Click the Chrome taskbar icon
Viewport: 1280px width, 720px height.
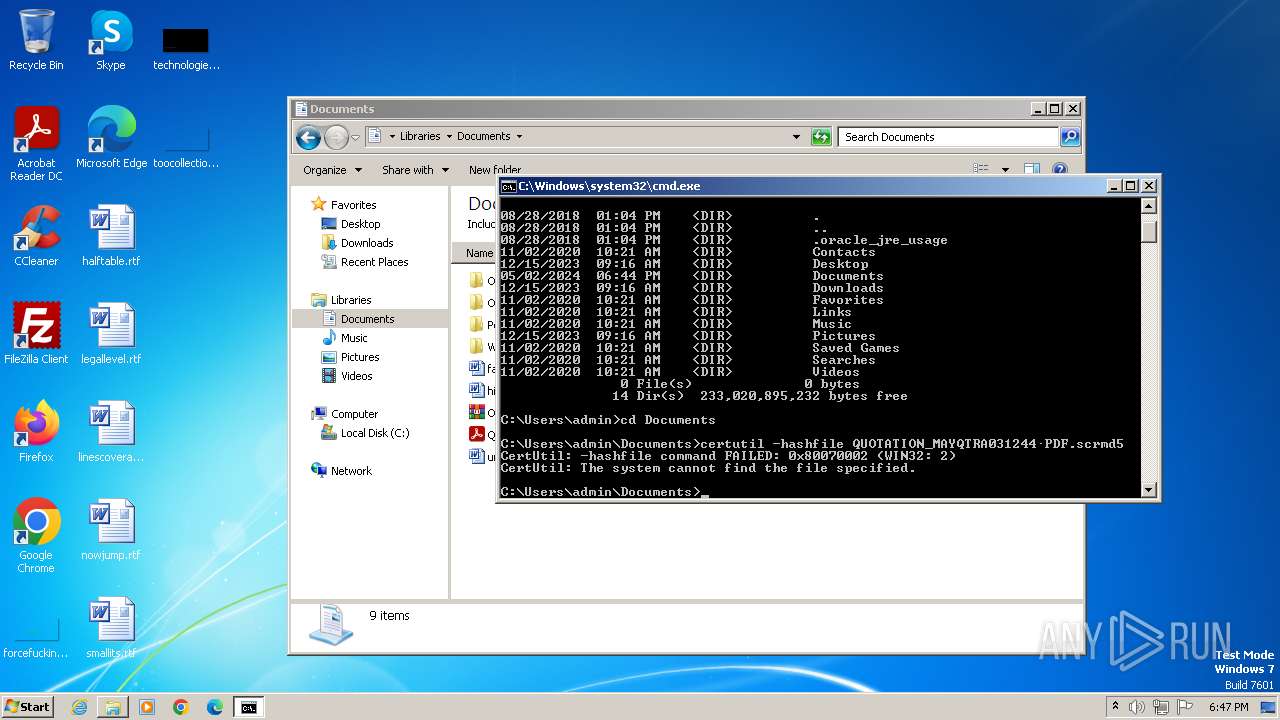pyautogui.click(x=181, y=707)
